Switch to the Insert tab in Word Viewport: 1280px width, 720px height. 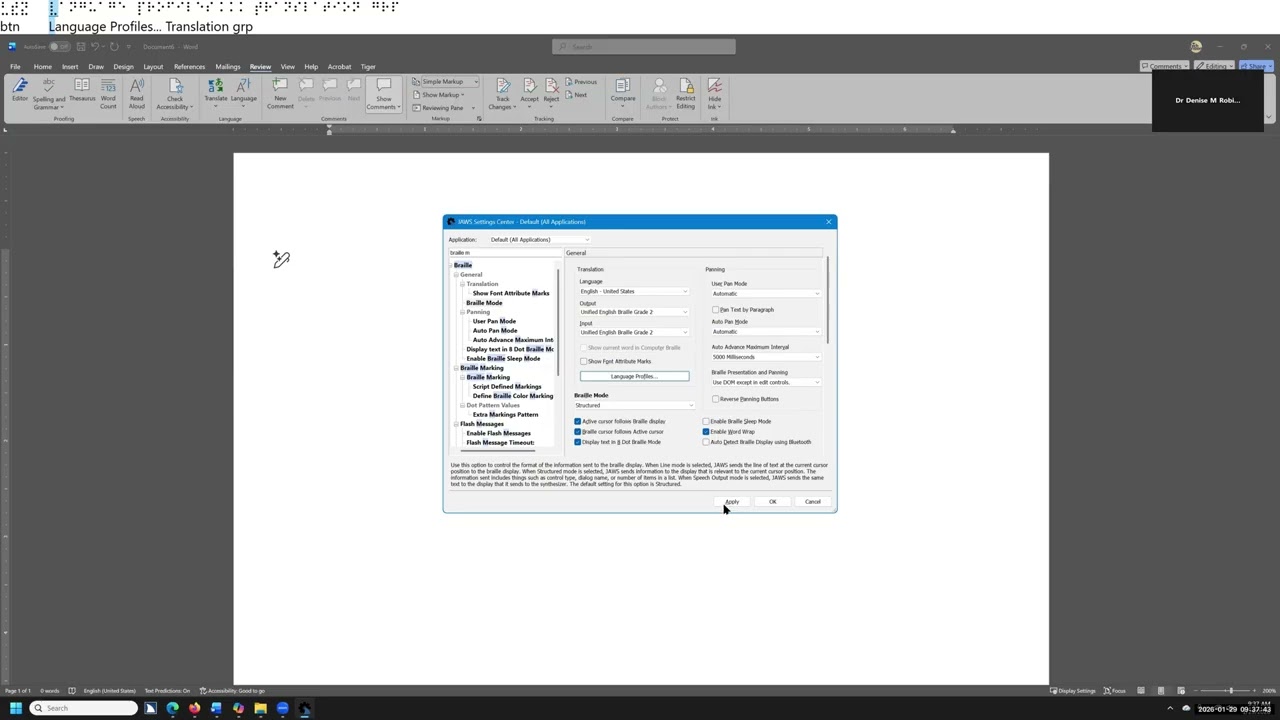click(70, 67)
